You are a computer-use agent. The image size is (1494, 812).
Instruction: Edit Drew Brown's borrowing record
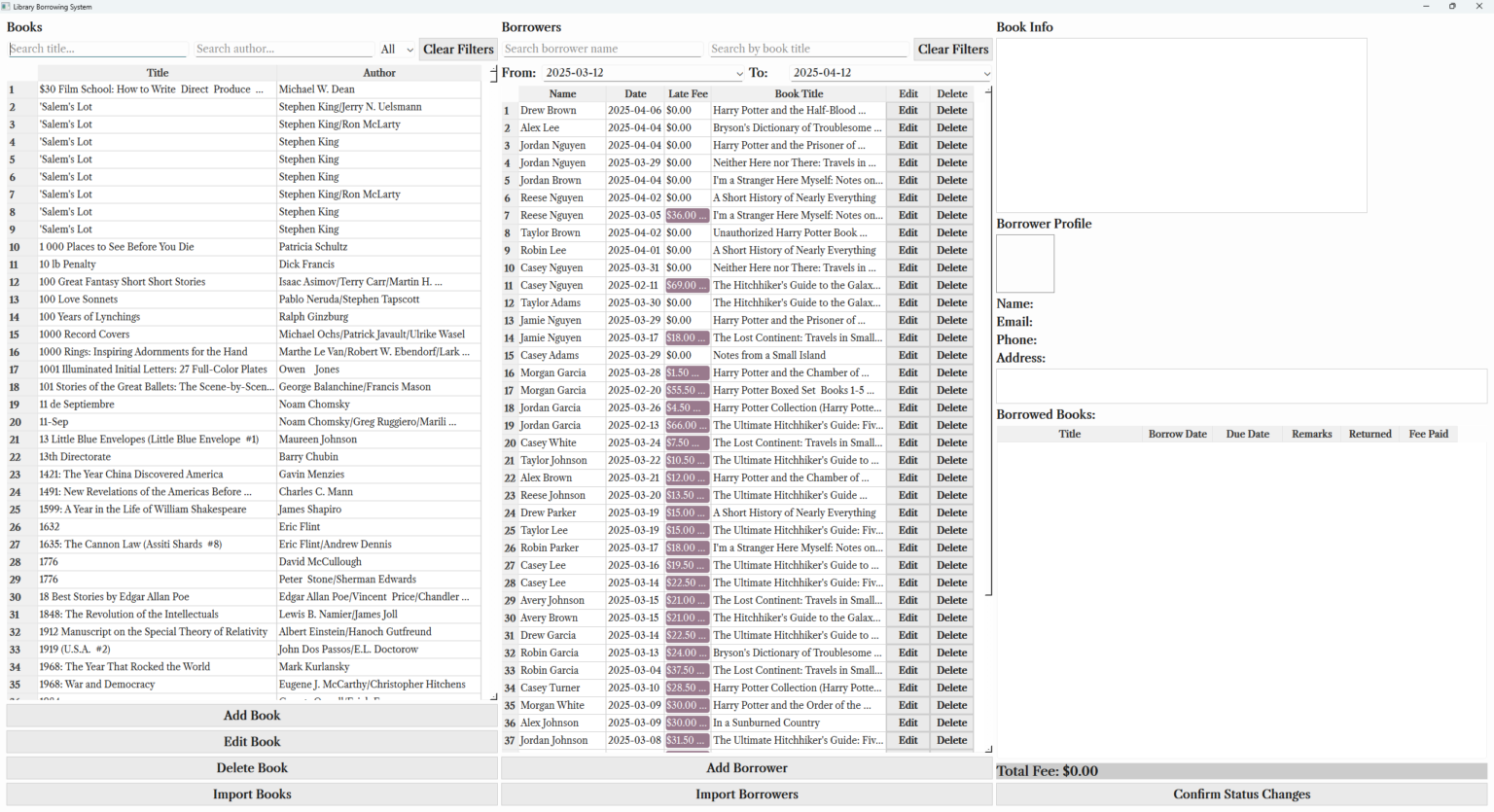click(x=907, y=111)
